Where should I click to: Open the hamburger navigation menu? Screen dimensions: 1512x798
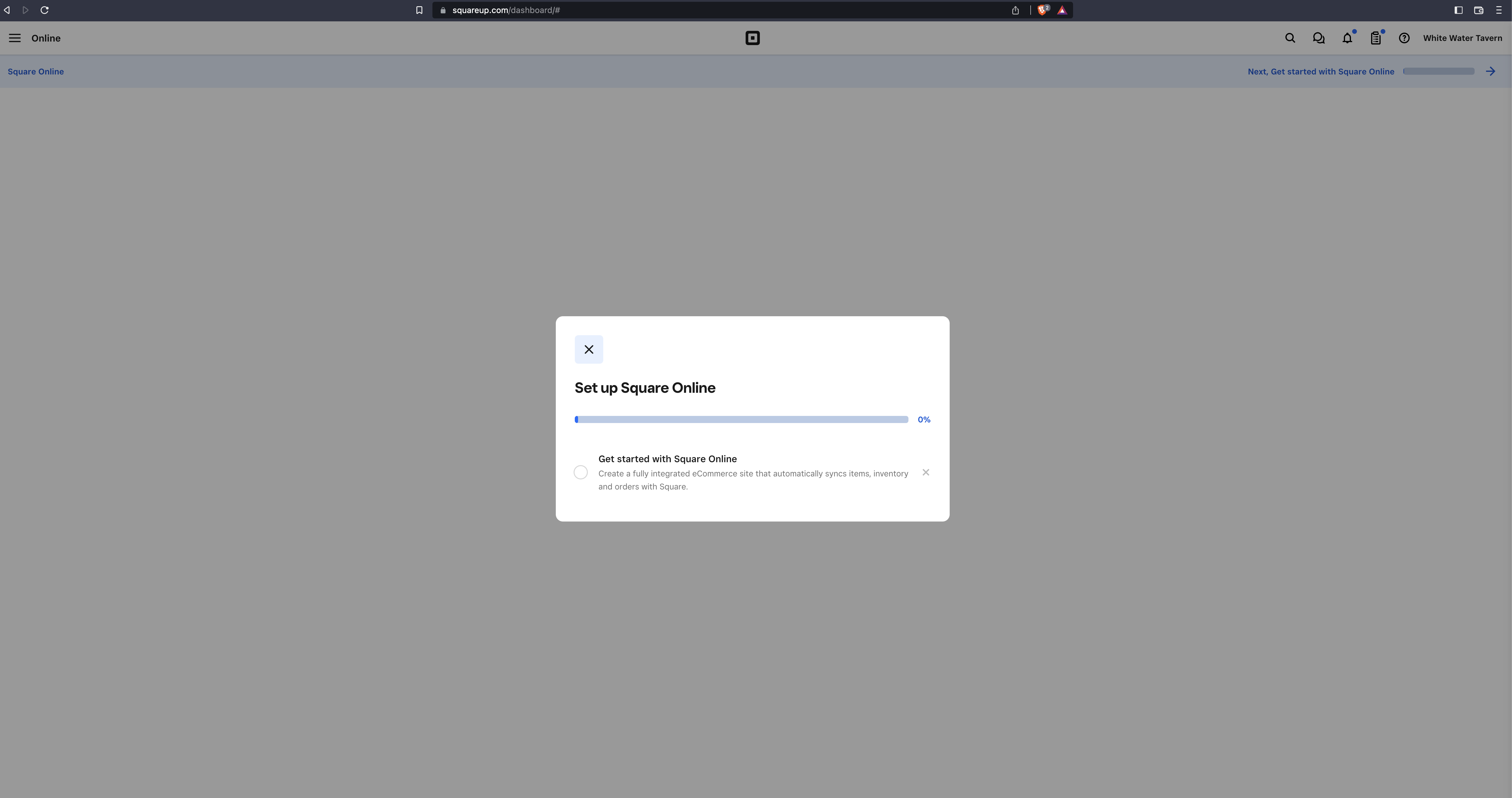[15, 38]
